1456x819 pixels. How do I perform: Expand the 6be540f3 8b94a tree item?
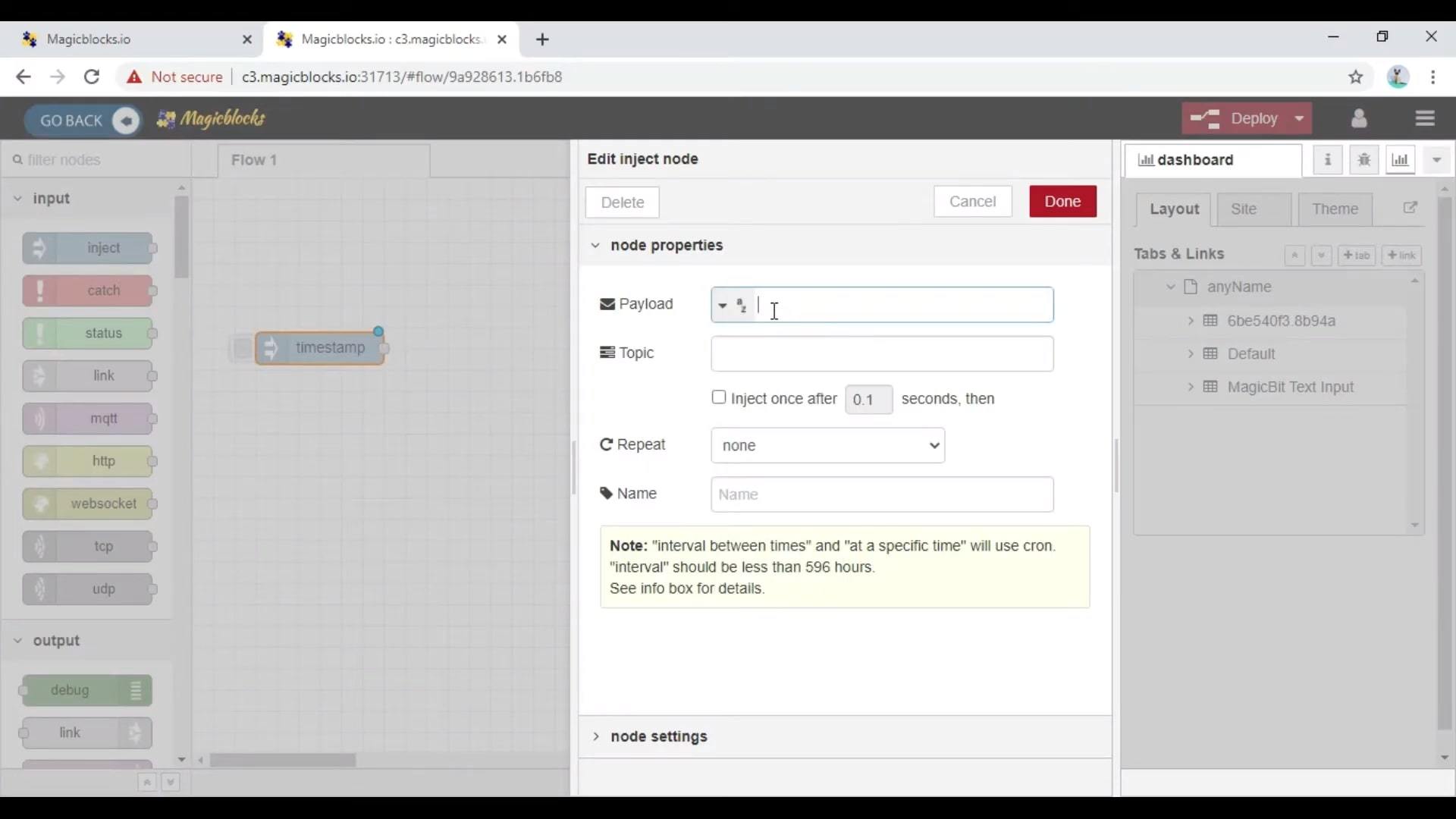click(x=1191, y=320)
